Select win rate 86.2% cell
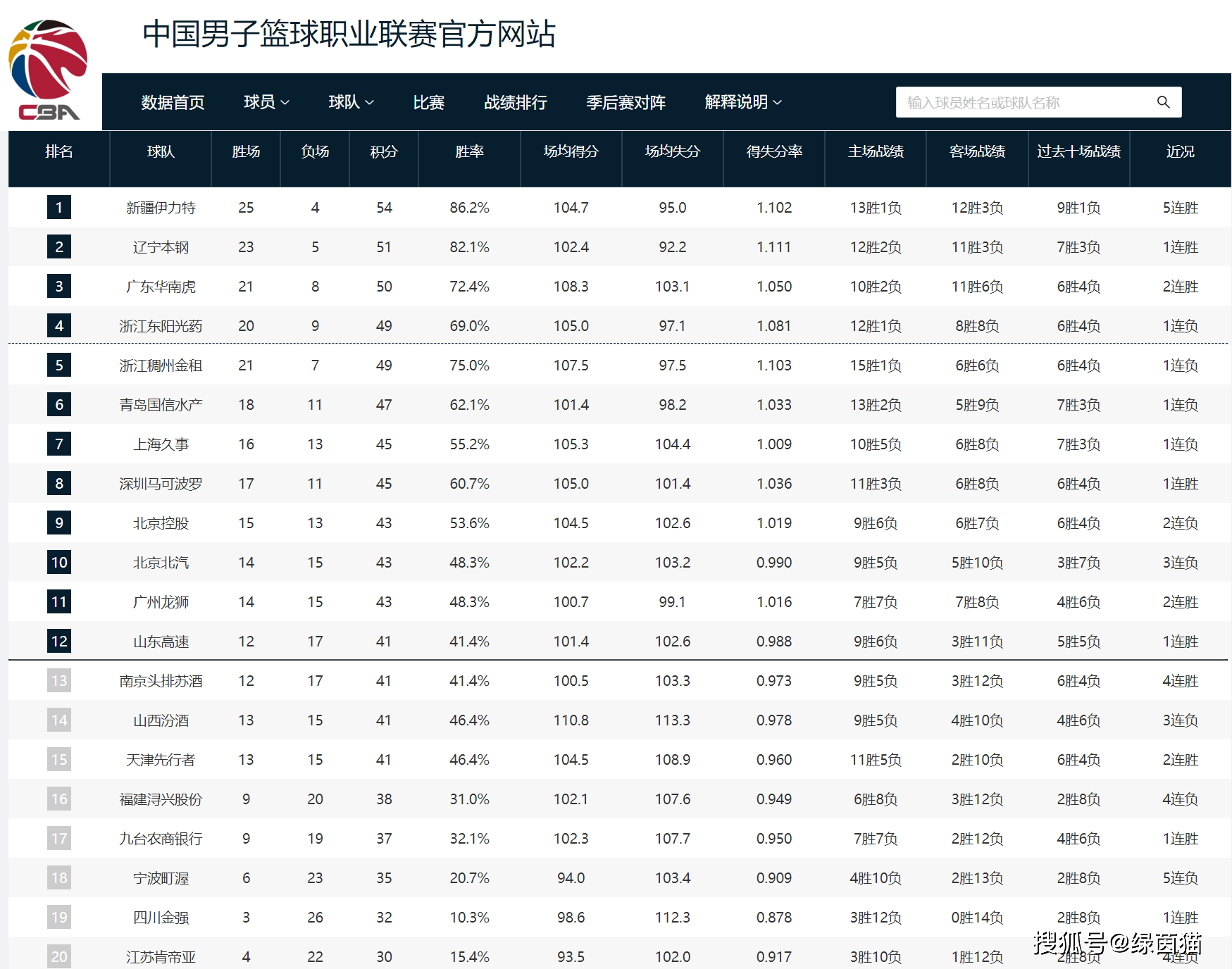The image size is (1232, 969). 469,208
